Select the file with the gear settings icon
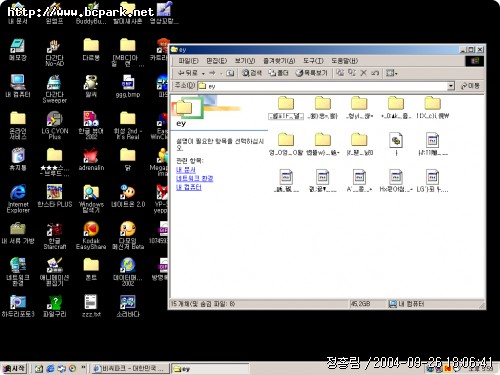This screenshot has height=375, width=500. 396,143
